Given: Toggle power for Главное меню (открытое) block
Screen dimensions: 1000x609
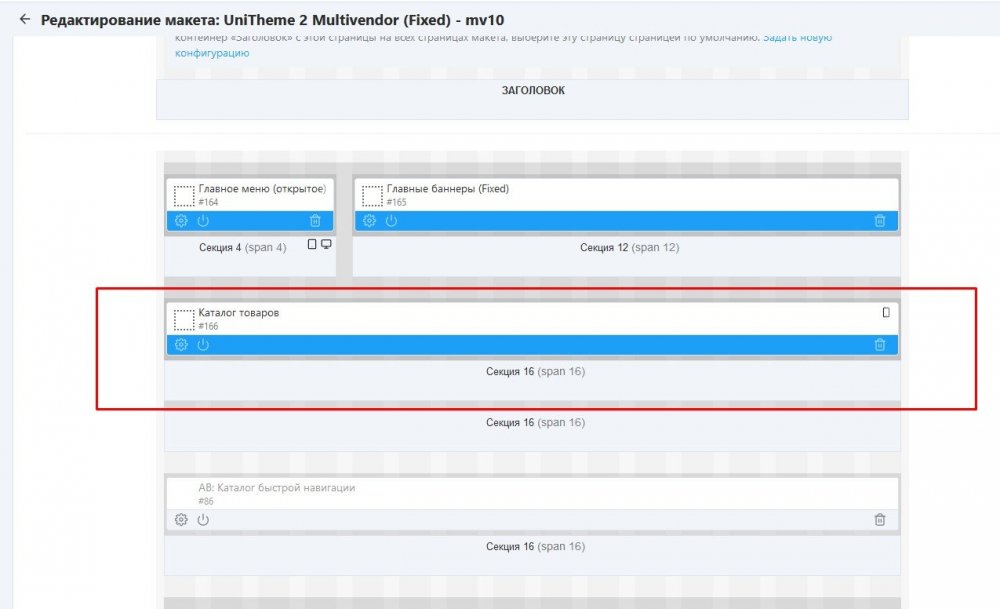Looking at the screenshot, I should (x=203, y=221).
